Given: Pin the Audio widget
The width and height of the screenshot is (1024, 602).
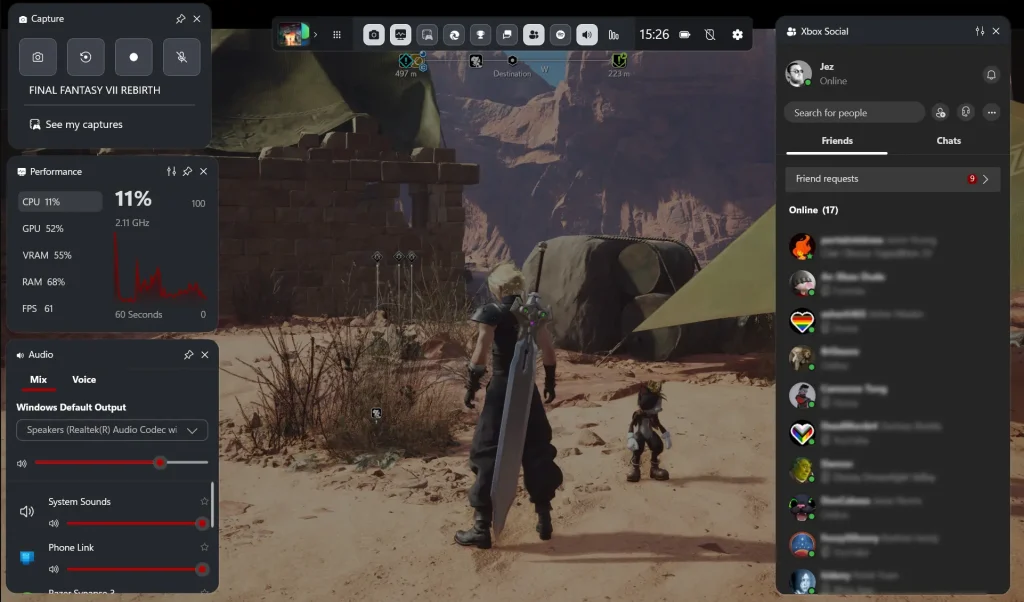Looking at the screenshot, I should (188, 355).
